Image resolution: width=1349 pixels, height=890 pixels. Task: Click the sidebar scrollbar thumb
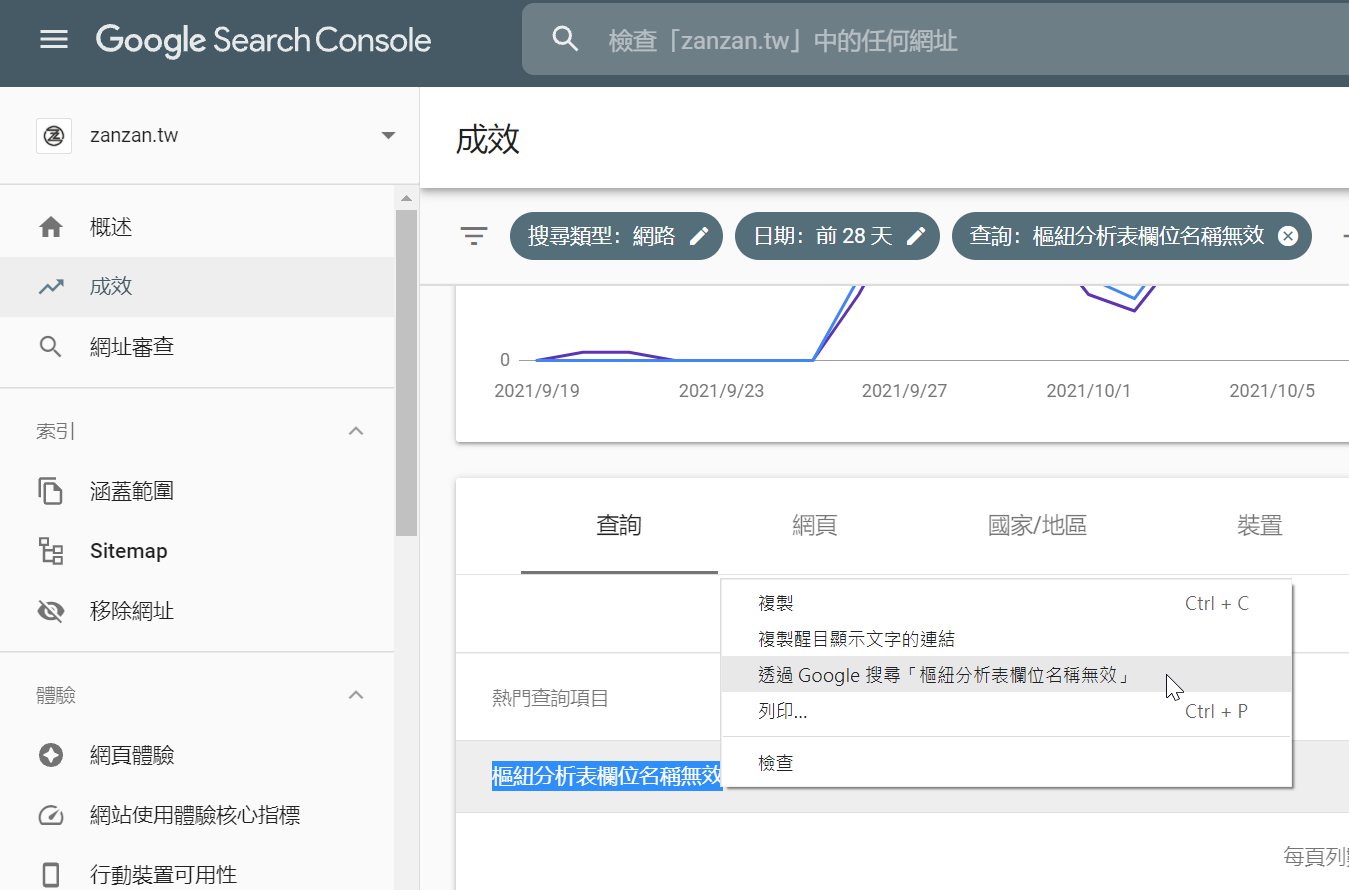(x=406, y=373)
